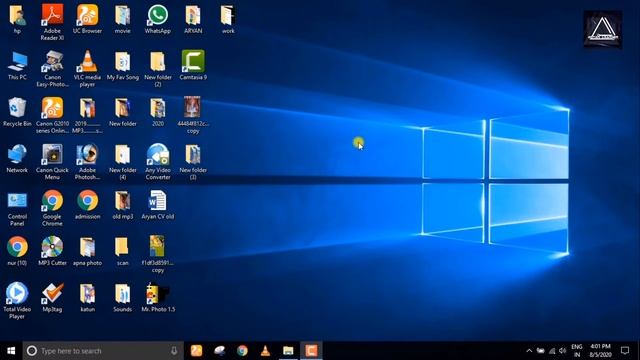The height and width of the screenshot is (360, 640).
Task: Select the VLC media player desktop shortcut
Action: tap(87, 69)
